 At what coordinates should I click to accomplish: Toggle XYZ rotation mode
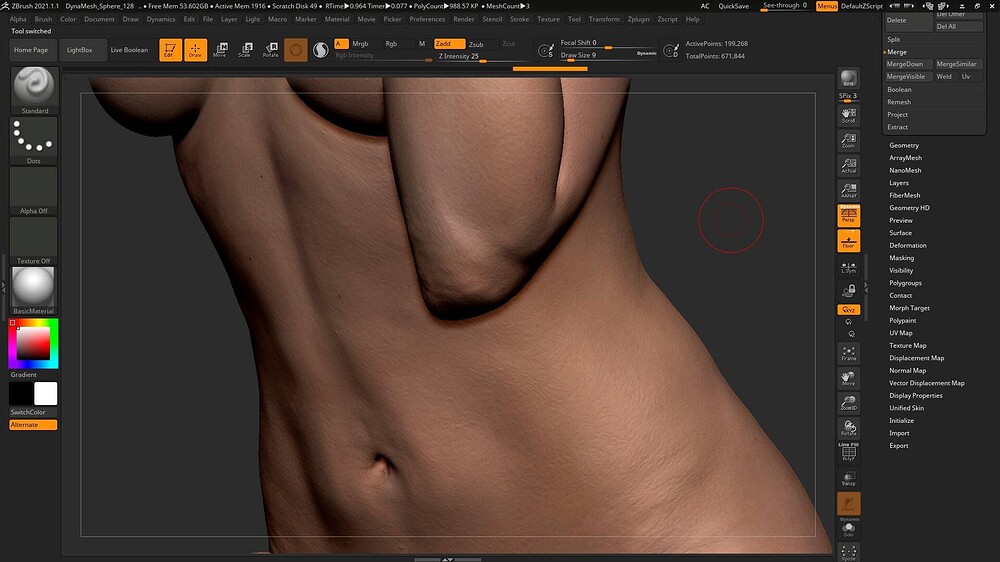(849, 309)
